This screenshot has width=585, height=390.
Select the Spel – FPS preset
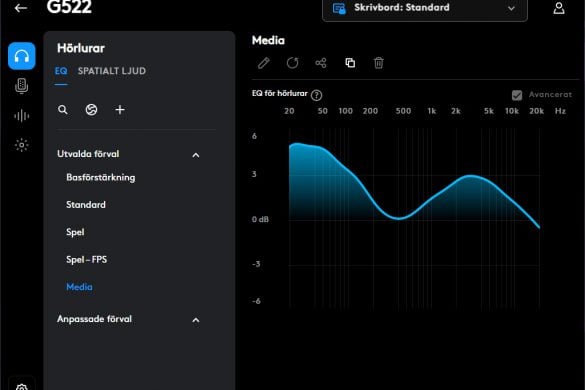87,259
